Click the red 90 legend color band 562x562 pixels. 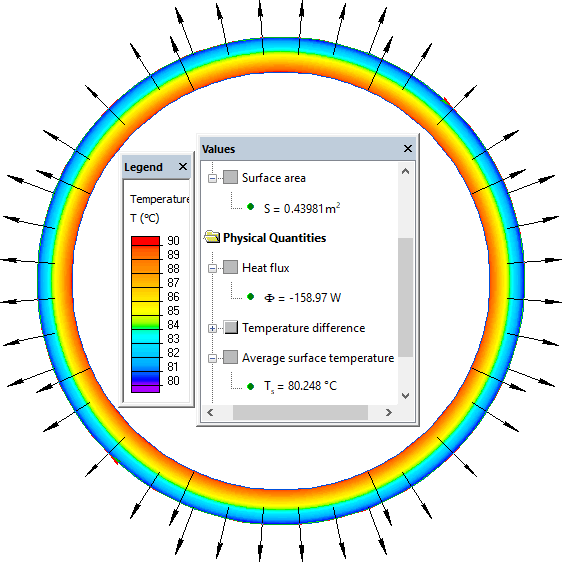(x=145, y=241)
